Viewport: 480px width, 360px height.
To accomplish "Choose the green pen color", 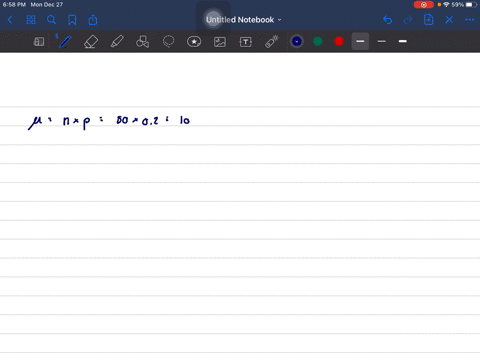I will click(318, 41).
